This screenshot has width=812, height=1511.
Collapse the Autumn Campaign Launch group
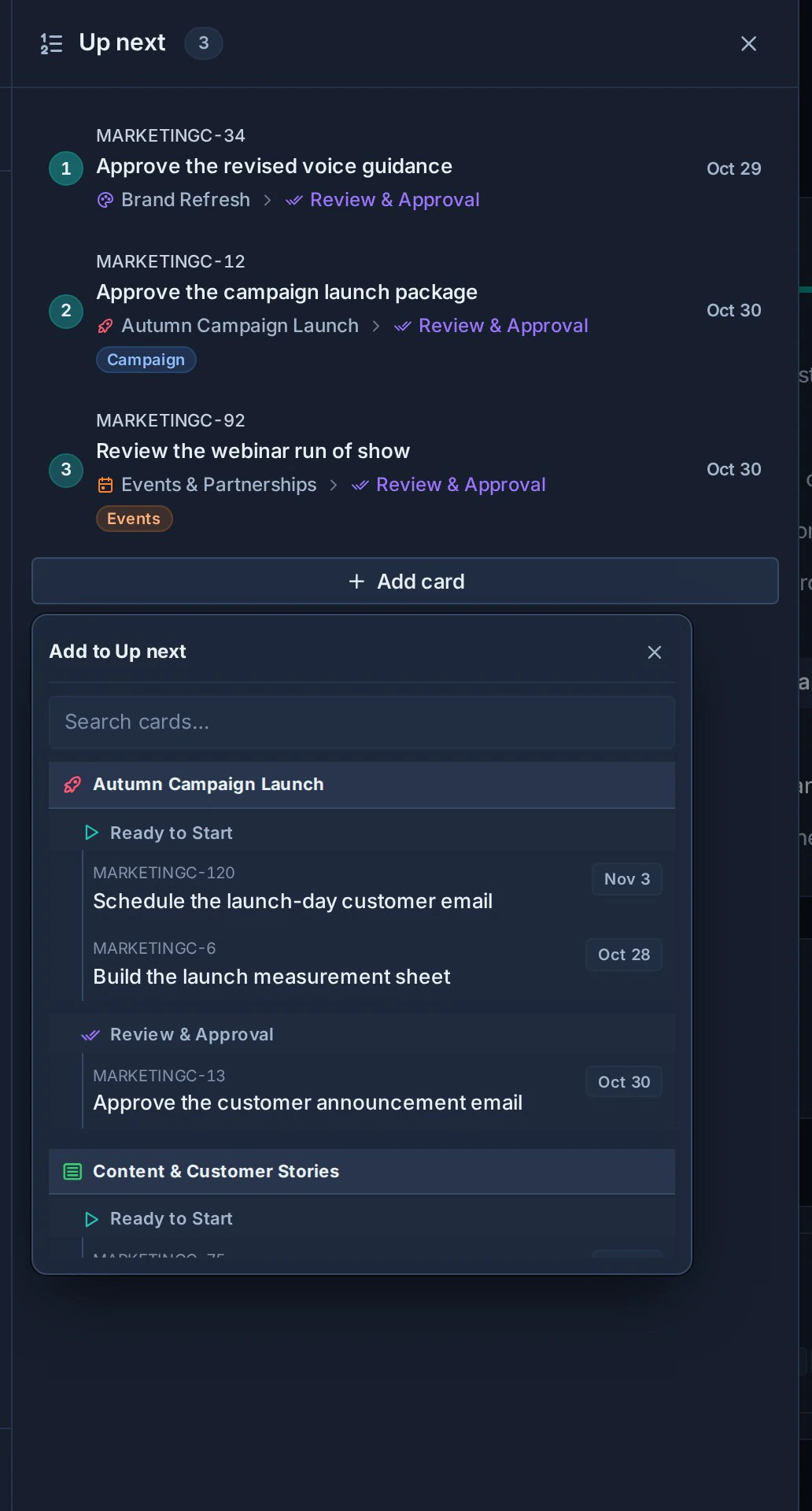(x=362, y=785)
